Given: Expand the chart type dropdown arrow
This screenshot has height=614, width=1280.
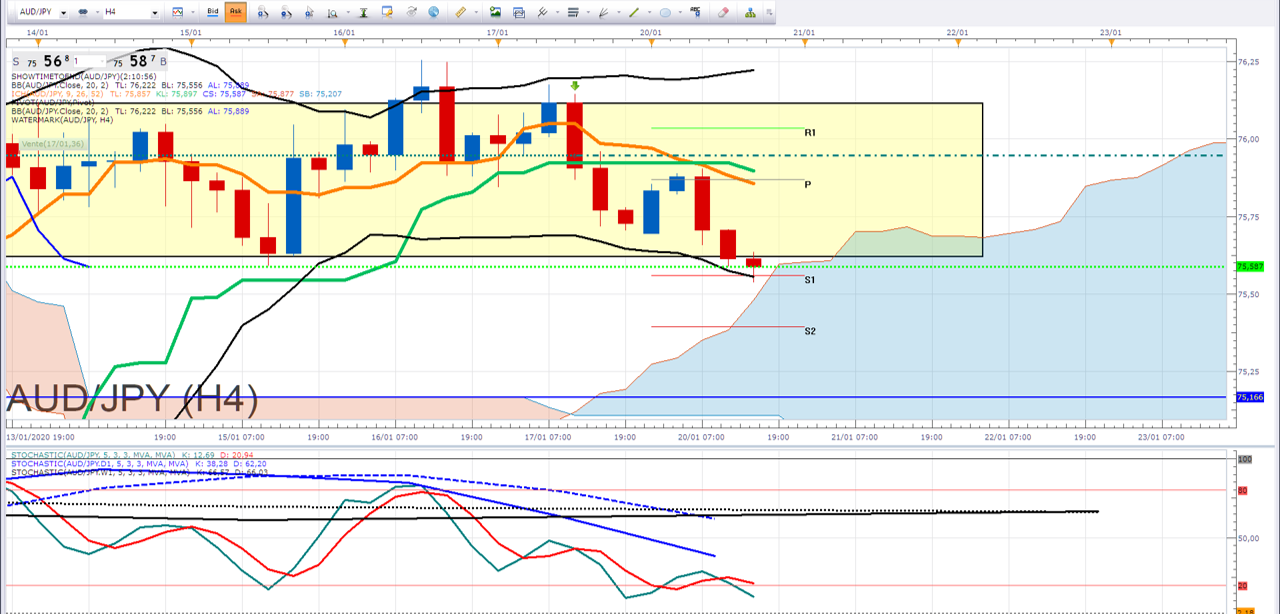Looking at the screenshot, I should 193,12.
